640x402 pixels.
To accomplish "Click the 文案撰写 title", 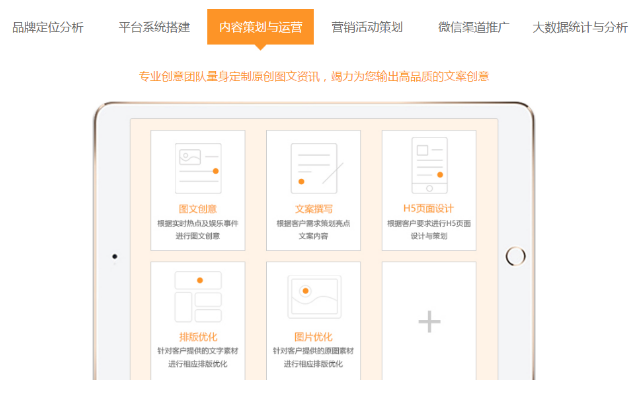I will pos(313,209).
